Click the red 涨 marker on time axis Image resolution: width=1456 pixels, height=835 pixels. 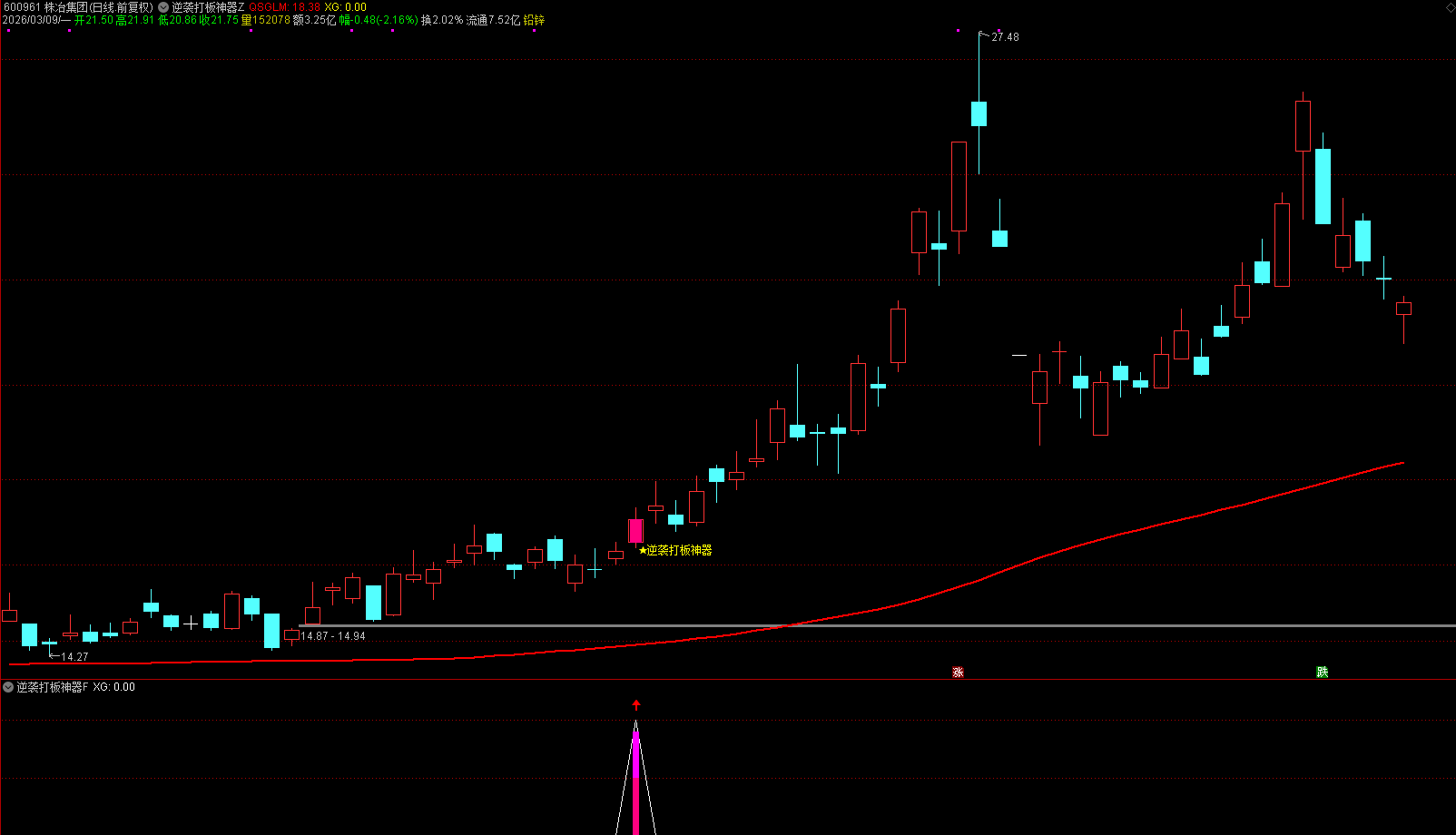point(958,672)
